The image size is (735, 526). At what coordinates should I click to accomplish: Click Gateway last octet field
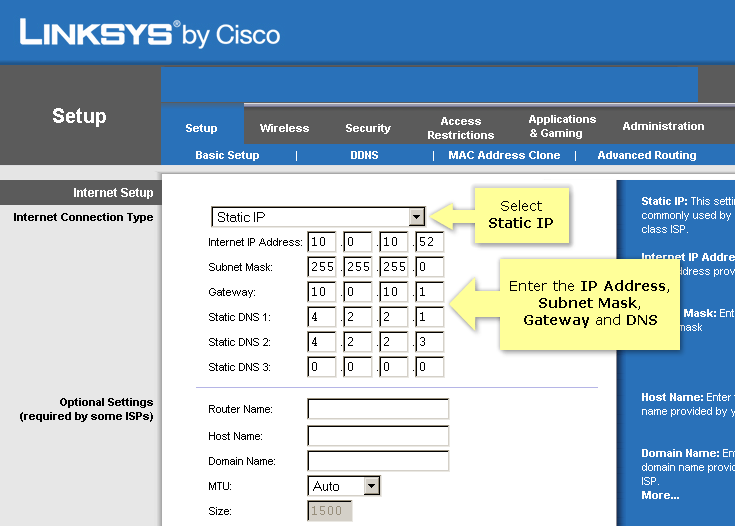[x=429, y=292]
